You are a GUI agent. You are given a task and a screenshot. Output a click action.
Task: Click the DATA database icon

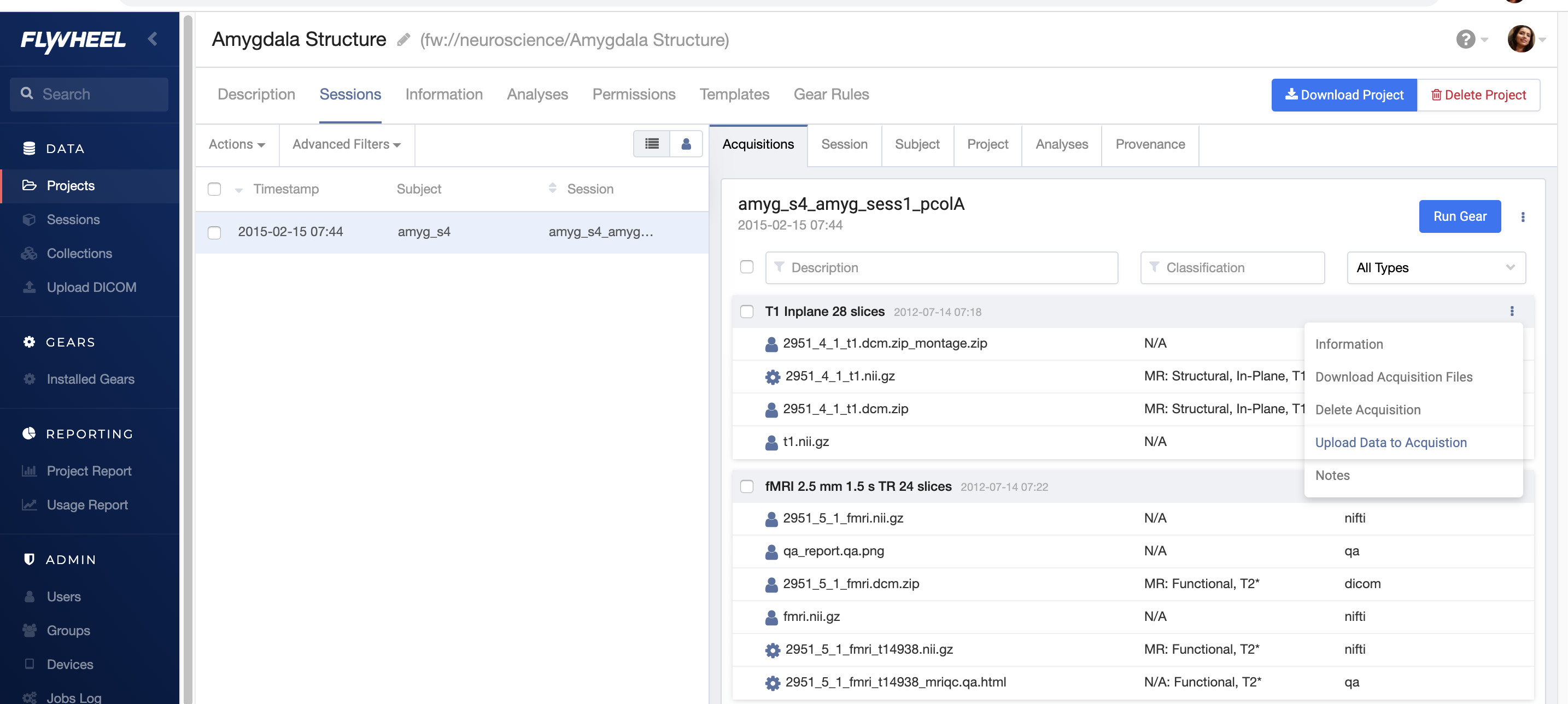click(x=28, y=149)
